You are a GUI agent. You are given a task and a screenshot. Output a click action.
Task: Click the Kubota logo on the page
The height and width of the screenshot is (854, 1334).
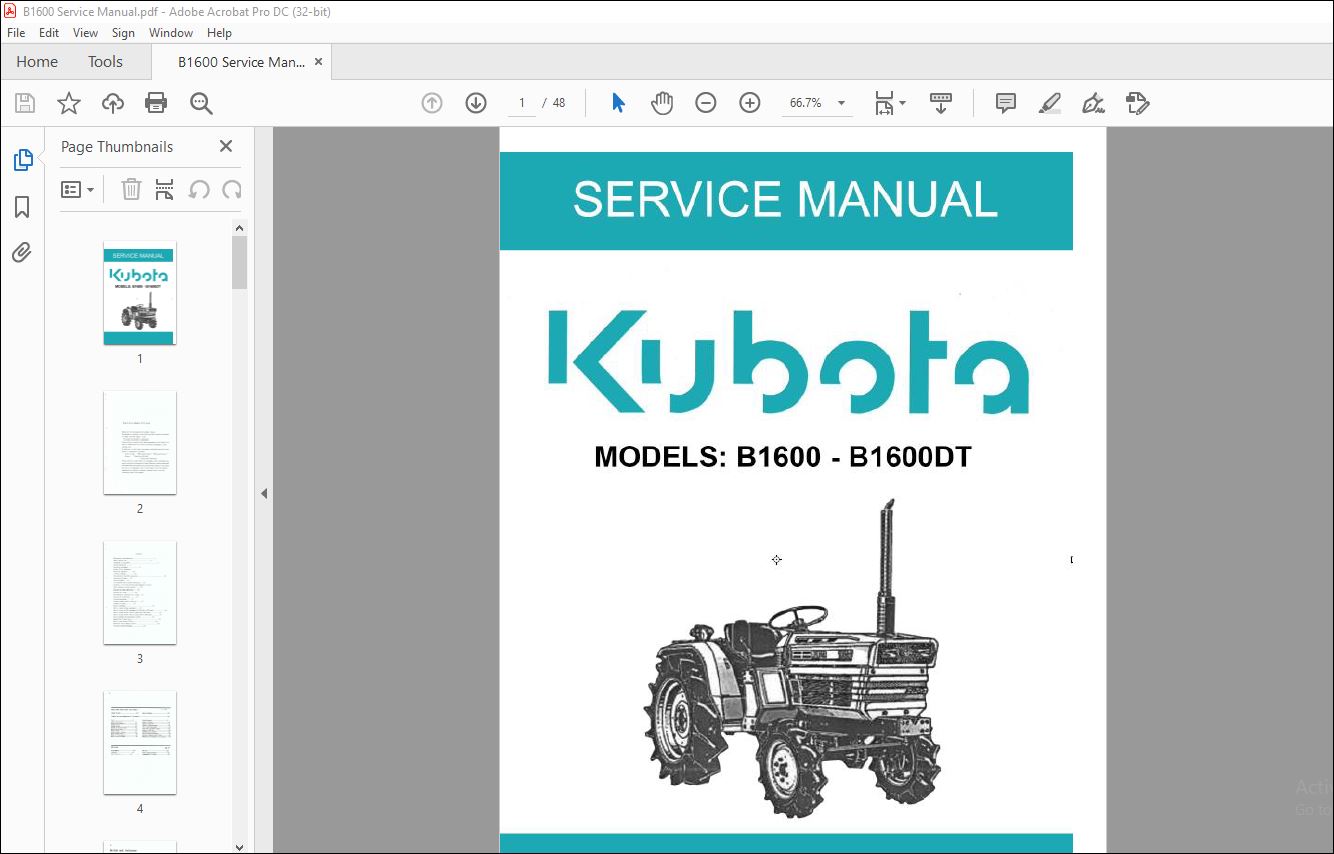tap(789, 361)
